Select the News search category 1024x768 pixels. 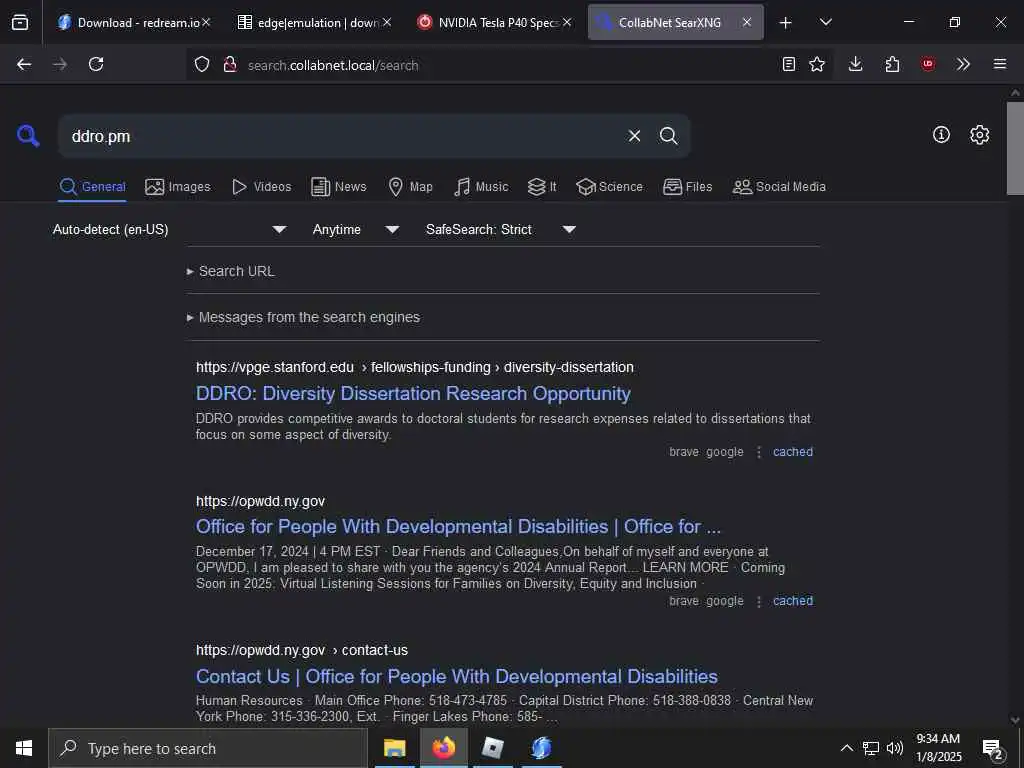point(339,187)
